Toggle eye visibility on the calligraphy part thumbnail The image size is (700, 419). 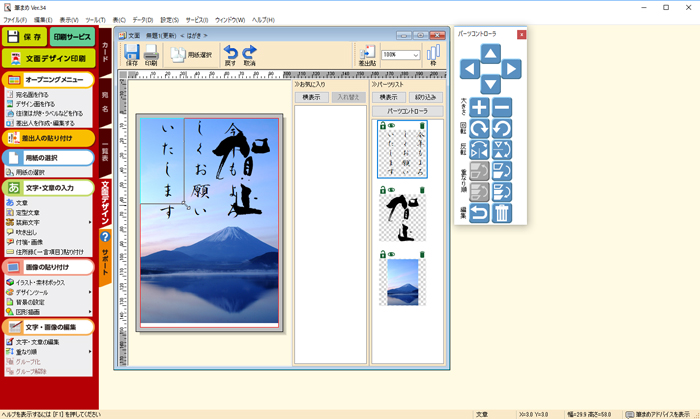coord(390,189)
